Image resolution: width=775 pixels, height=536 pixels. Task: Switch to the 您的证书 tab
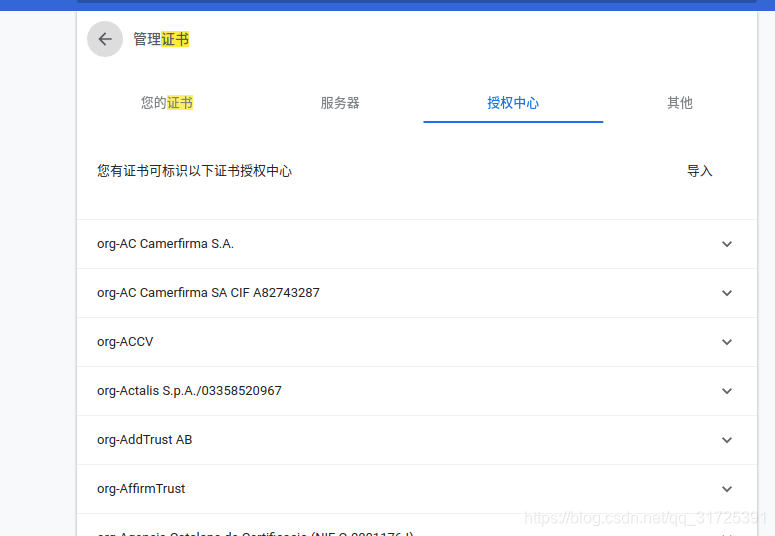[x=167, y=103]
